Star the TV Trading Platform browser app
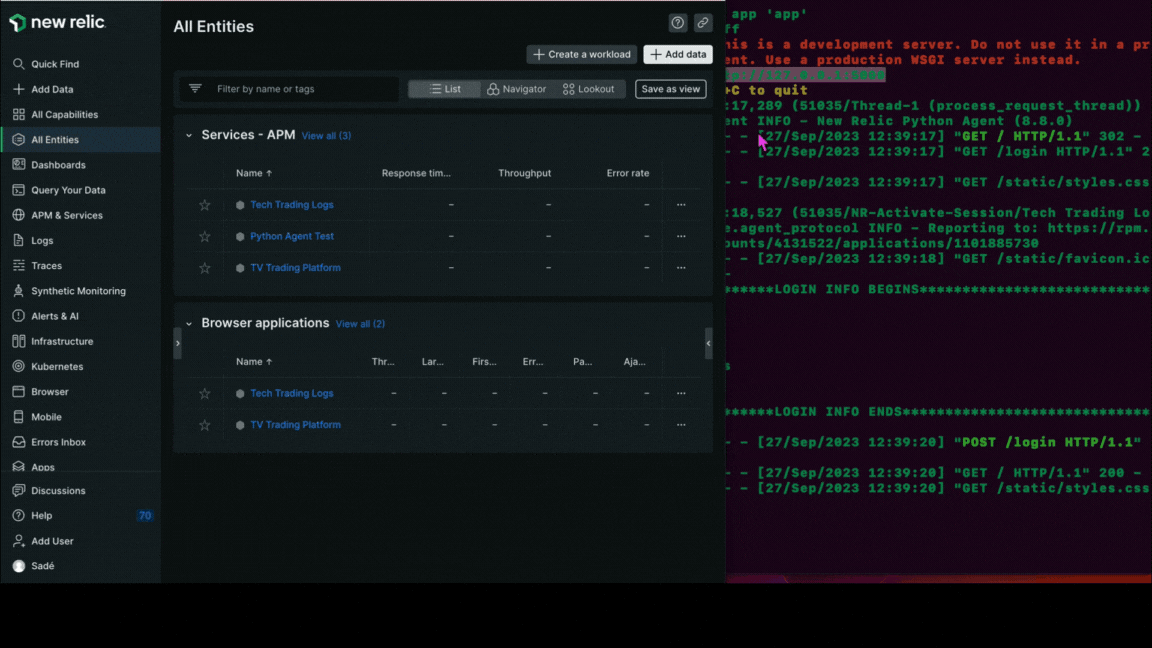 [x=204, y=424]
